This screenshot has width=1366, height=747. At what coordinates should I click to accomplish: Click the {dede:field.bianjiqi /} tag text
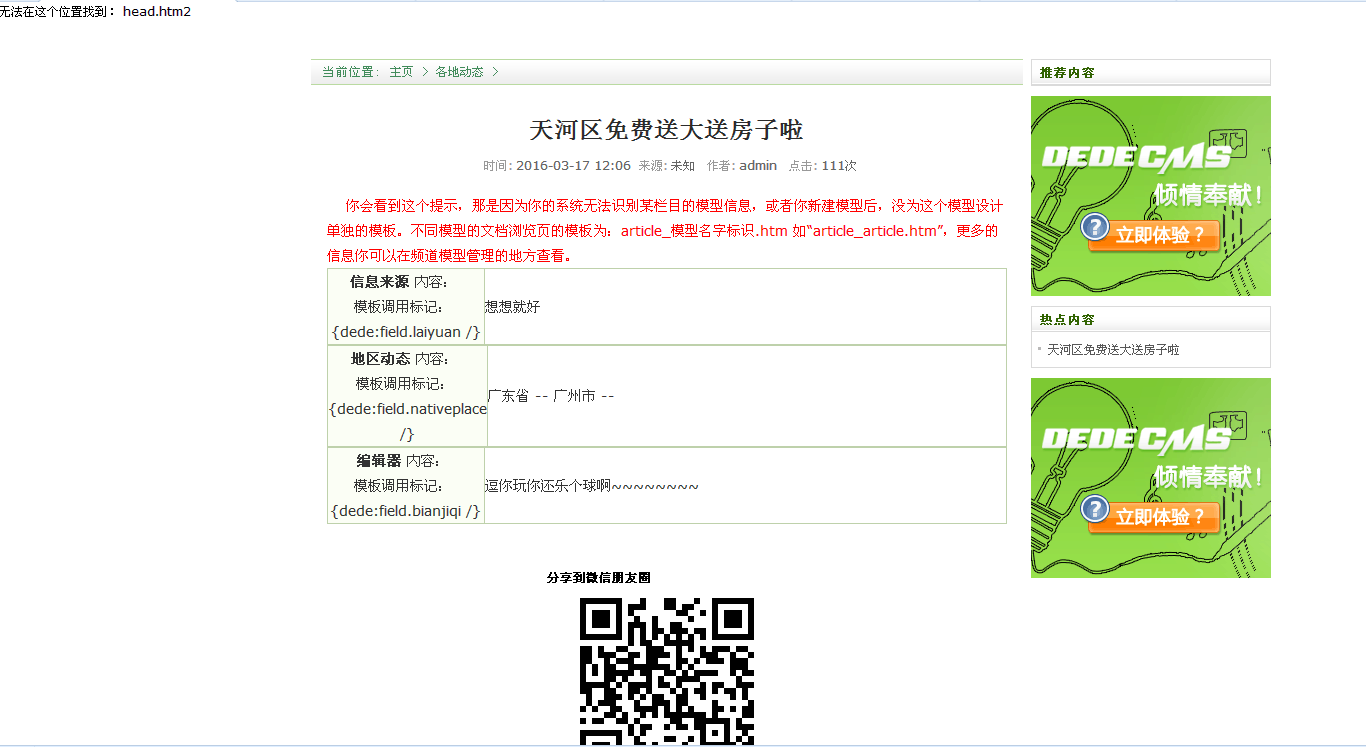[x=406, y=511]
